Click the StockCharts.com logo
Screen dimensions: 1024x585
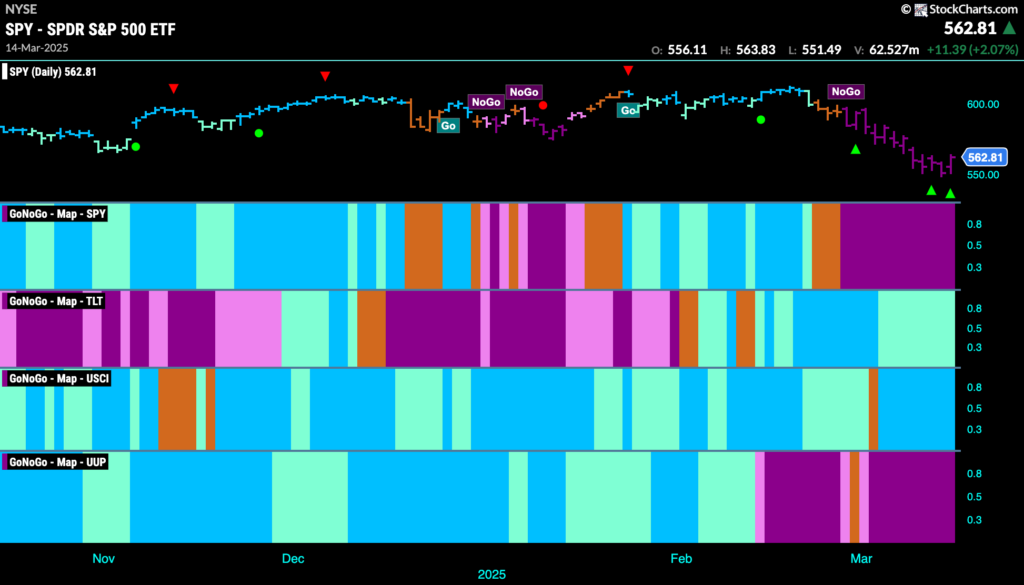959,9
